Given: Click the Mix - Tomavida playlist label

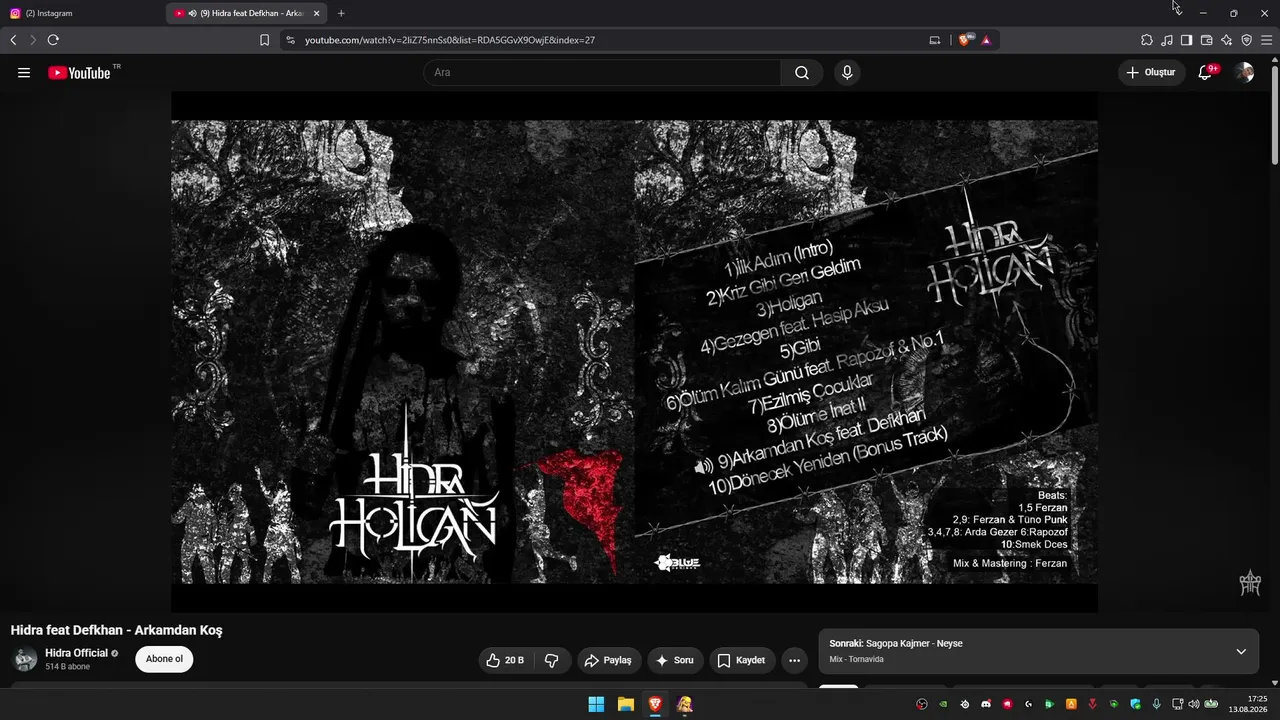Looking at the screenshot, I should pyautogui.click(x=856, y=660).
